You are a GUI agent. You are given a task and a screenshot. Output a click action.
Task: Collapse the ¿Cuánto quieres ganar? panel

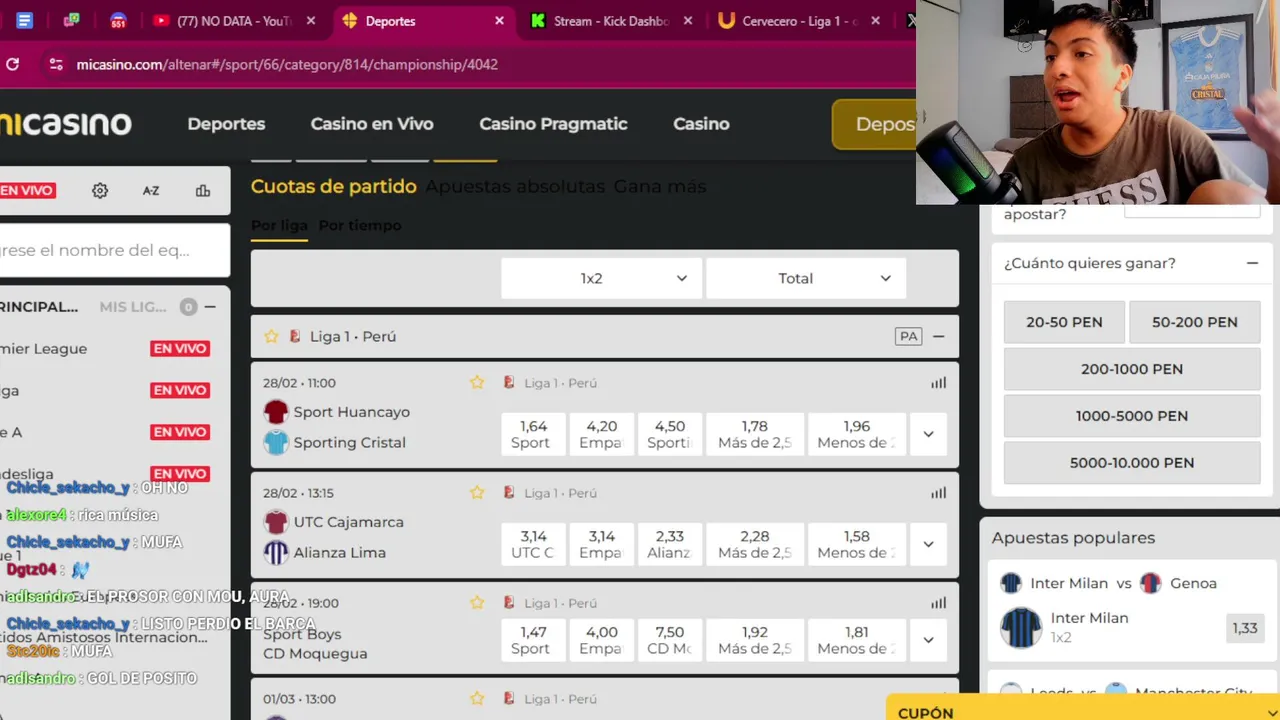click(x=1252, y=263)
